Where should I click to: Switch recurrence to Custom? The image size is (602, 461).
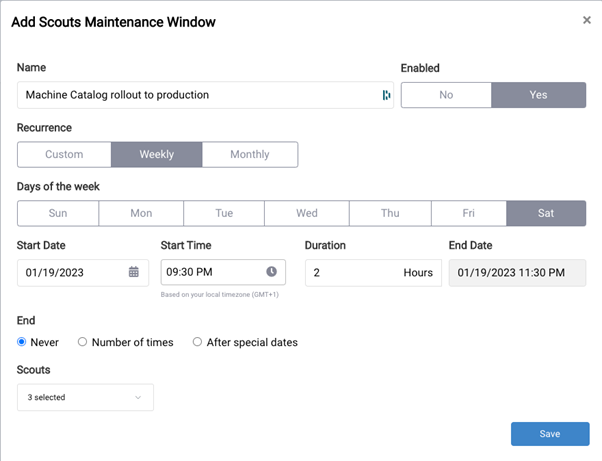[x=64, y=155]
